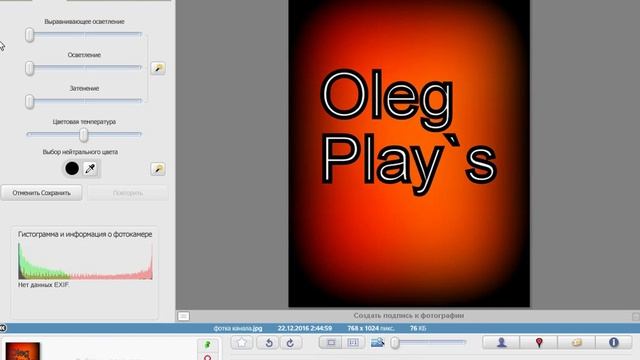Click the green pushpin hold icon
Viewport: 640px width, 360px height.
pos(208,344)
